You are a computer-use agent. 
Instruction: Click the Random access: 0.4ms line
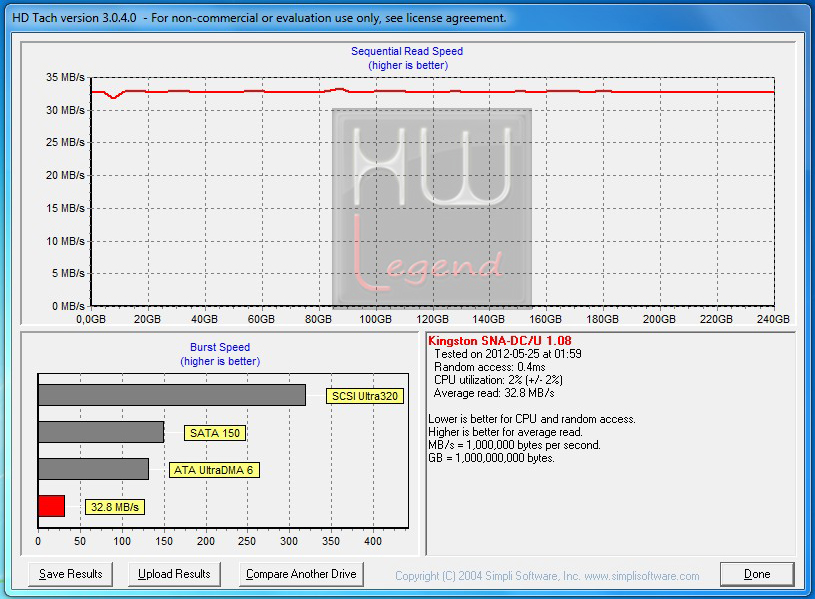pyautogui.click(x=490, y=367)
